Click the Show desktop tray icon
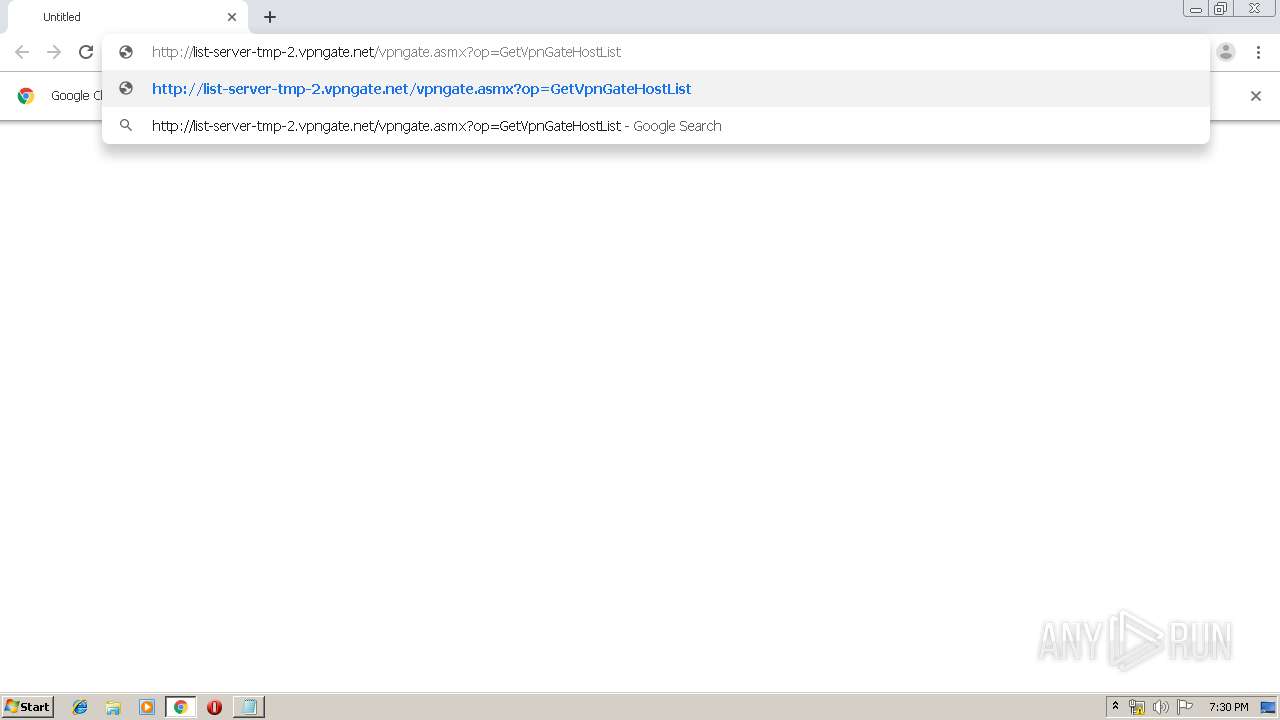Screen dimensions: 1280x720 click(x=1268, y=707)
